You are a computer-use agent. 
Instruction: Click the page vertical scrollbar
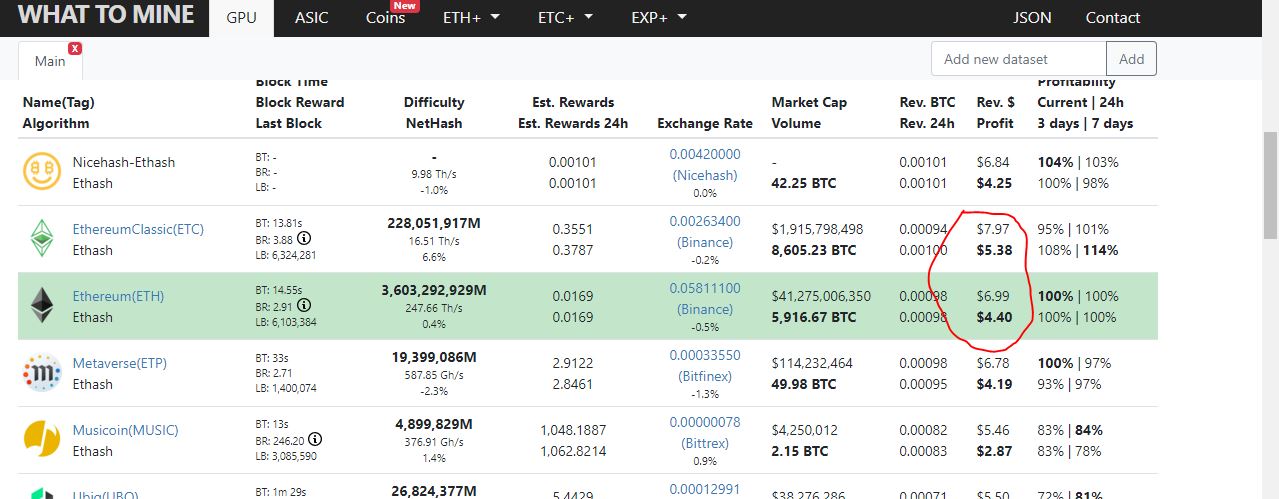1270,185
